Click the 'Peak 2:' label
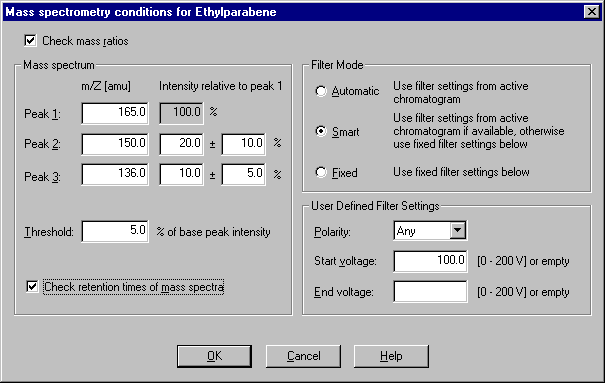Viewport: 606px width, 383px height. click(42, 144)
